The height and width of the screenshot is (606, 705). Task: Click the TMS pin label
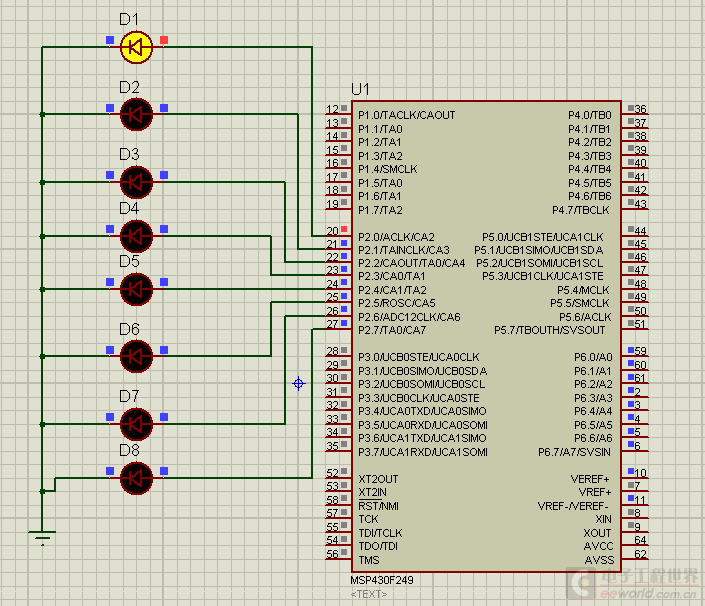point(369,560)
